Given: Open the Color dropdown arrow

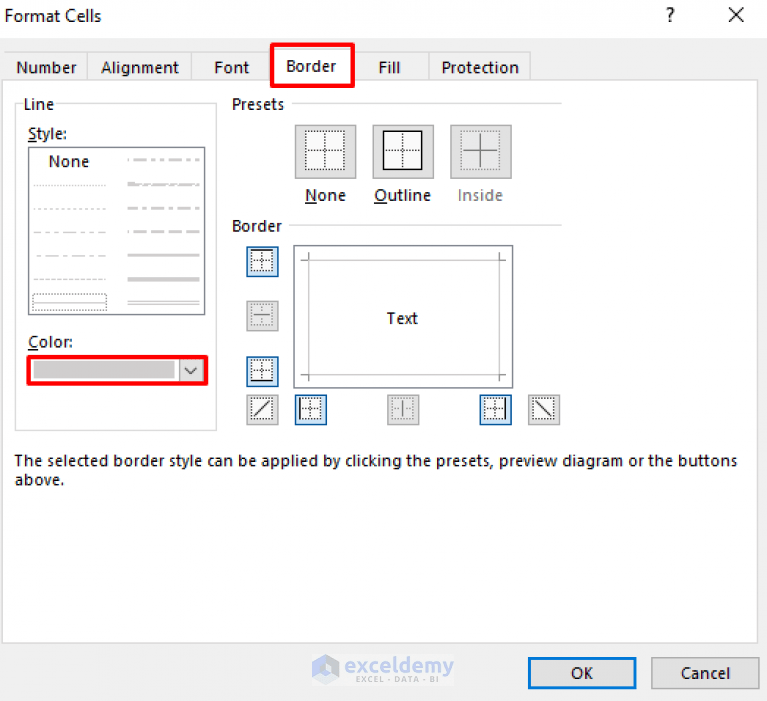Looking at the screenshot, I should 191,370.
